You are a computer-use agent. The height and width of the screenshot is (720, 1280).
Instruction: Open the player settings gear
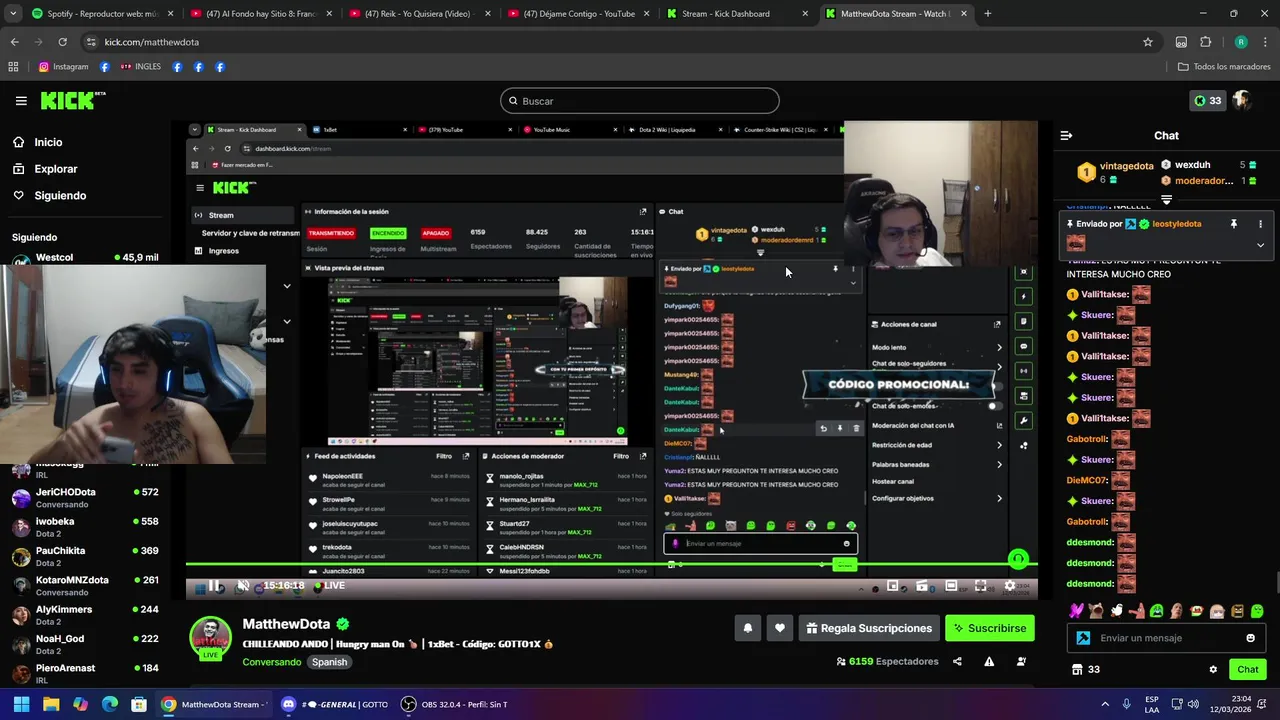pos(1010,586)
